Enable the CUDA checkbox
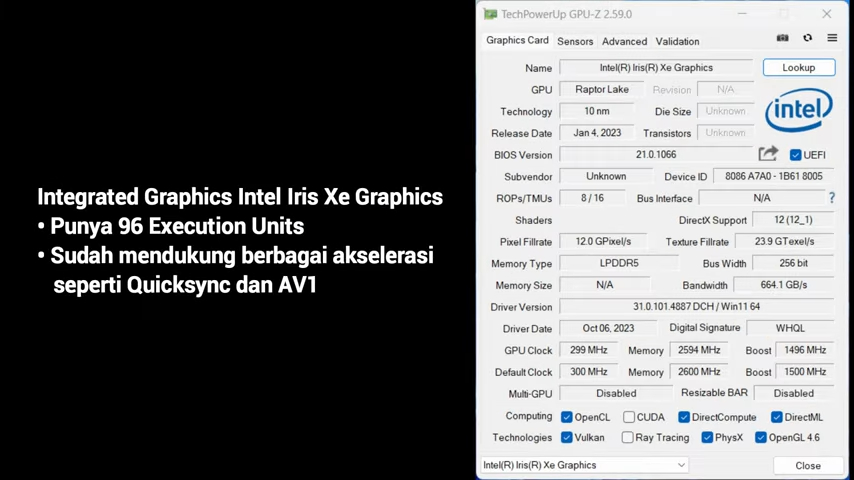This screenshot has height=480, width=854. click(x=629, y=417)
